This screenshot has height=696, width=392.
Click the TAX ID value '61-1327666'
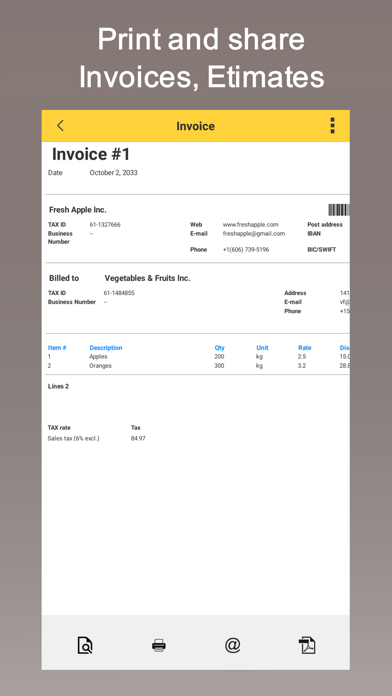105,225
